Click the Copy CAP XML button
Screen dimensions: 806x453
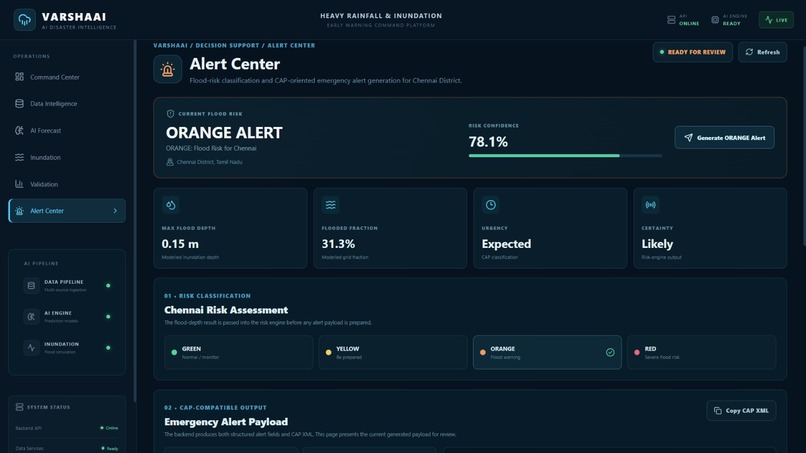pyautogui.click(x=741, y=410)
